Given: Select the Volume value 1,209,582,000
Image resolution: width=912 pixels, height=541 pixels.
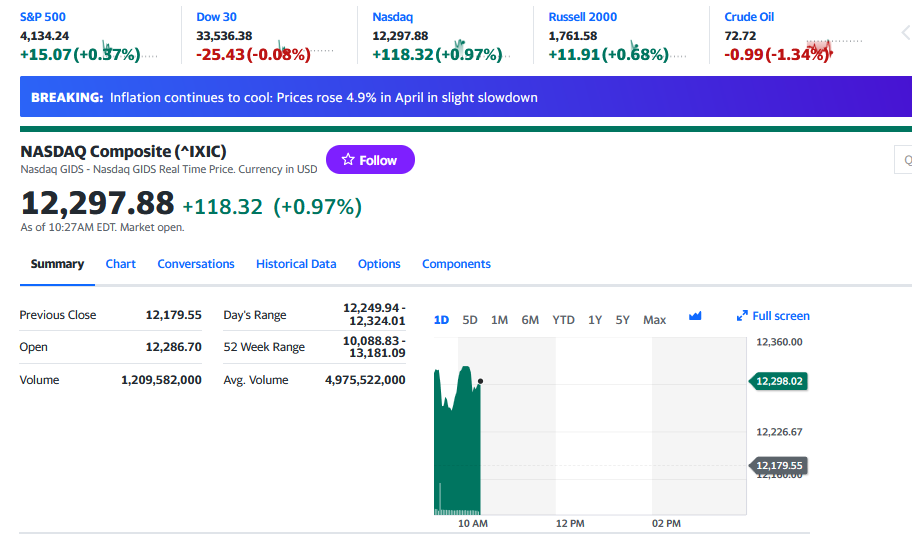Looking at the screenshot, I should [161, 380].
